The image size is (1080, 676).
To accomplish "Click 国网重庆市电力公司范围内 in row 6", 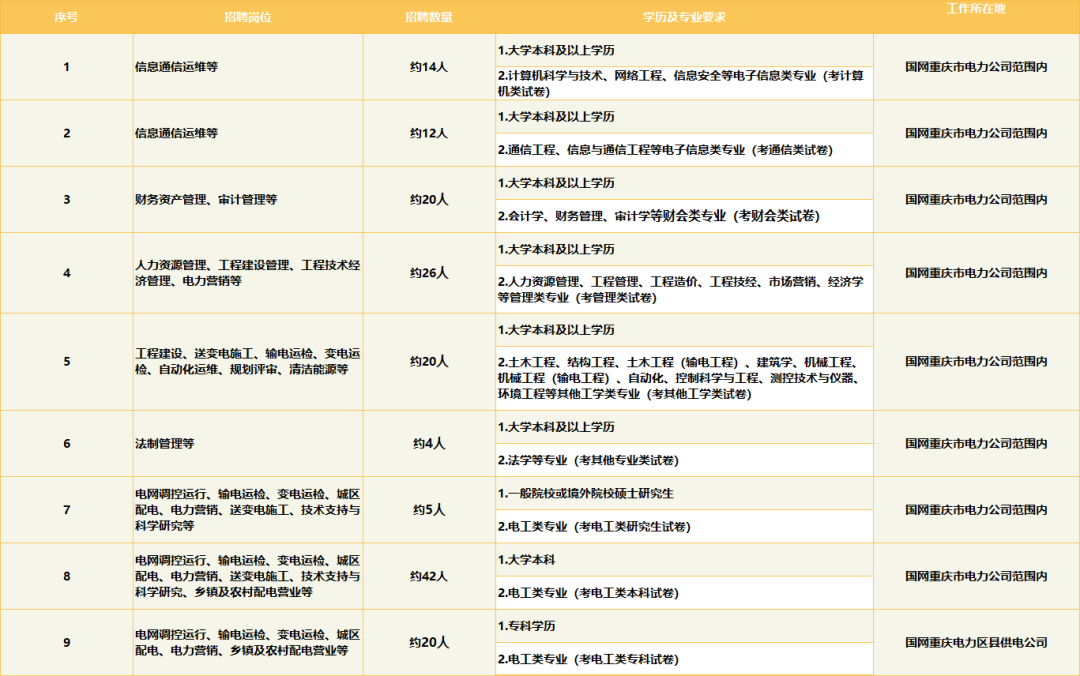I will tap(976, 443).
